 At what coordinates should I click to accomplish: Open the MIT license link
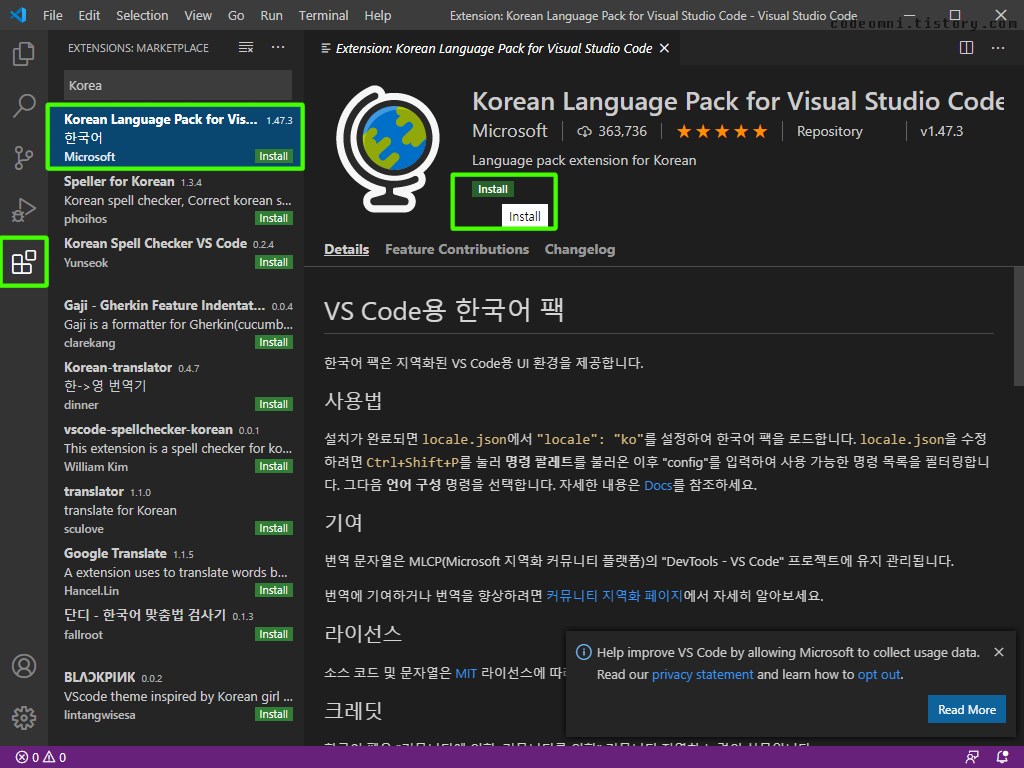(466, 673)
